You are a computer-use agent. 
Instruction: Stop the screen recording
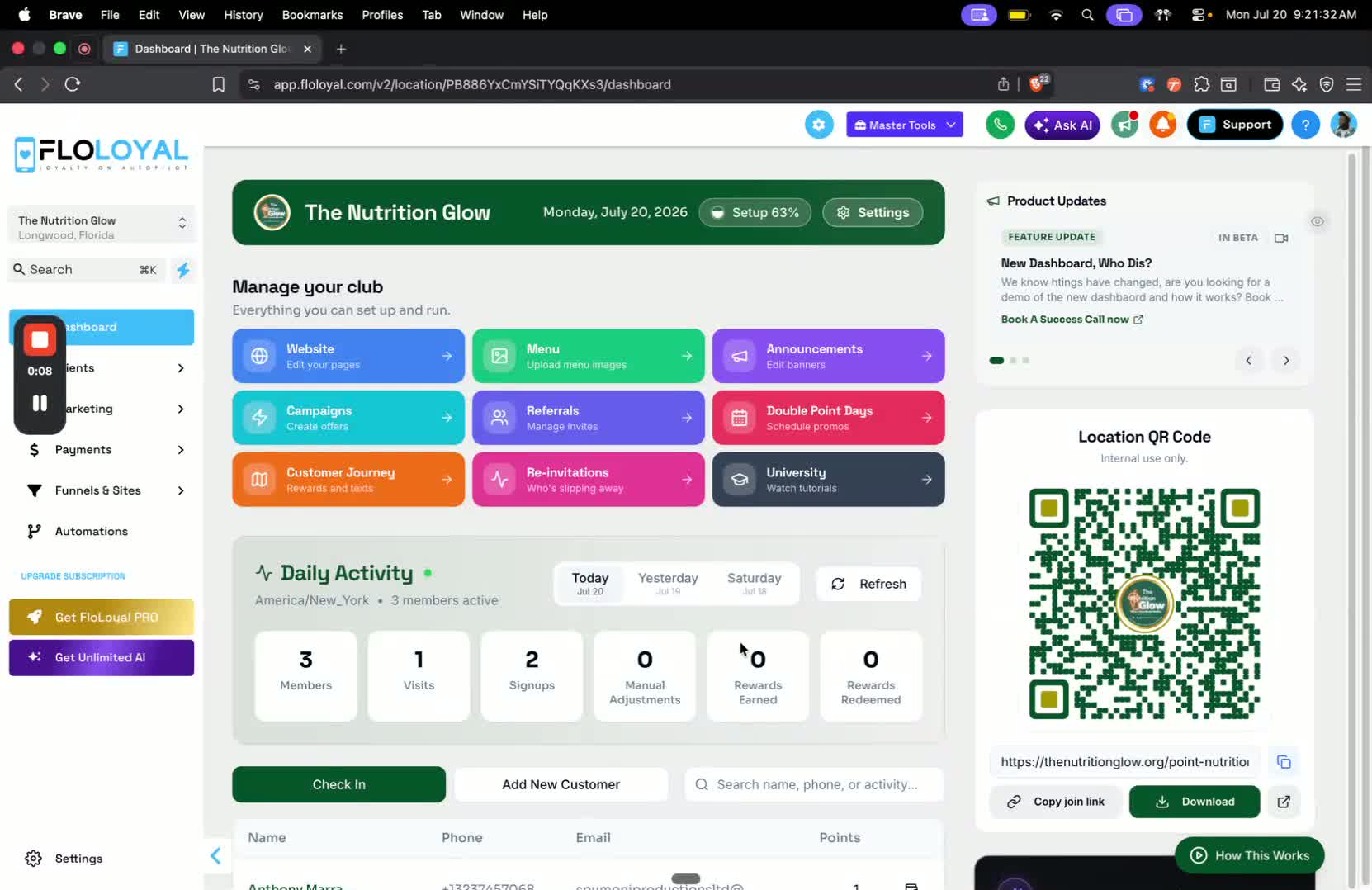click(40, 339)
